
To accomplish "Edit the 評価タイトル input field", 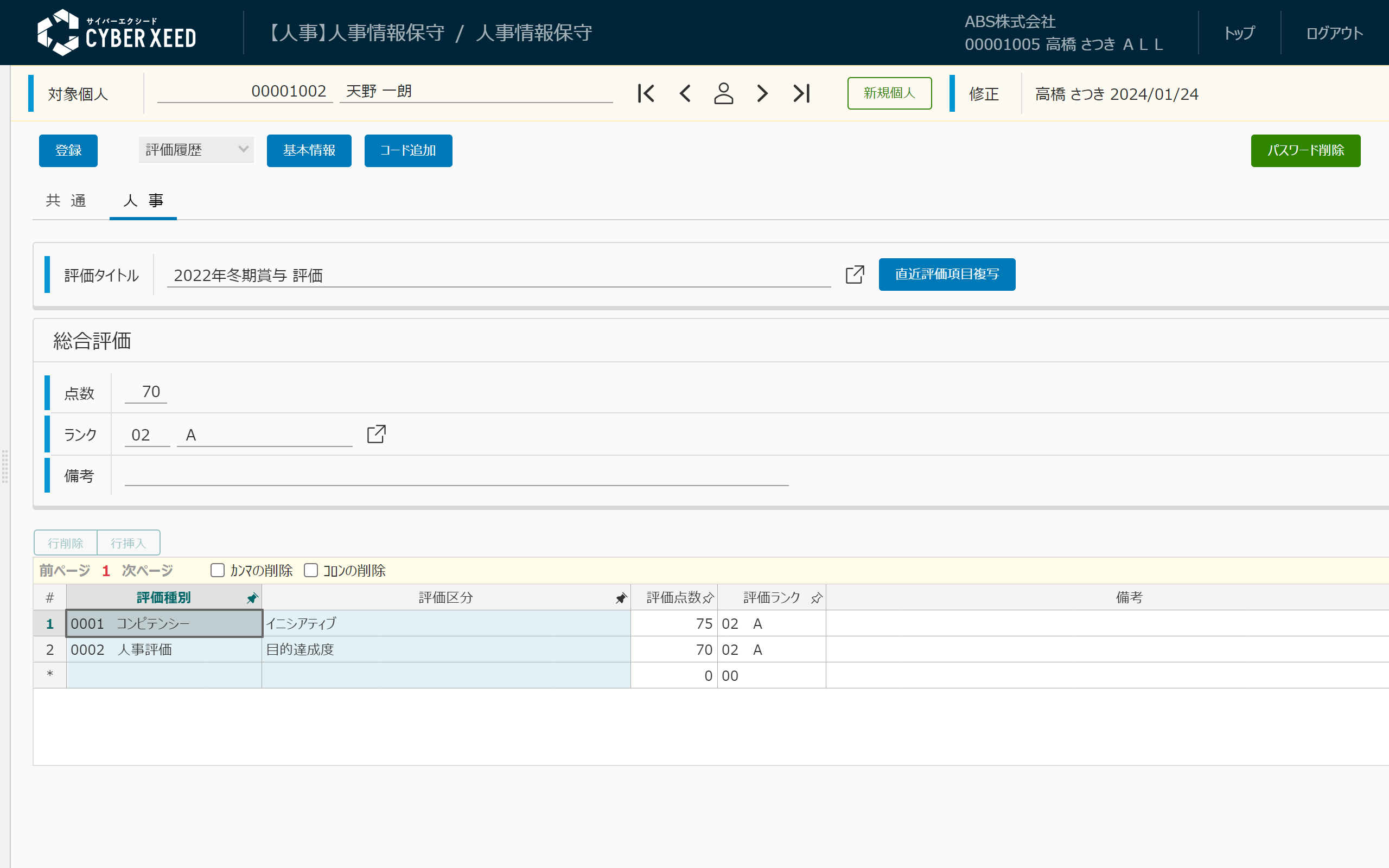I will (499, 275).
